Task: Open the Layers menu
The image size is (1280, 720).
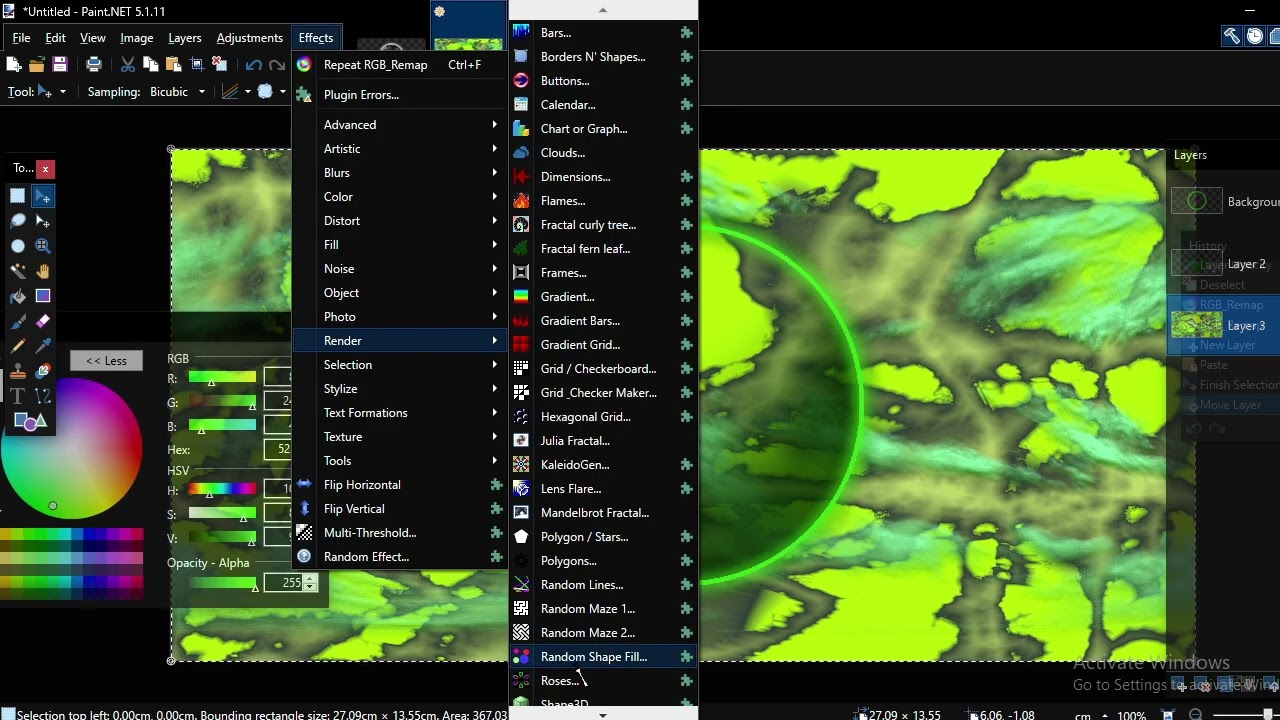Action: click(185, 38)
